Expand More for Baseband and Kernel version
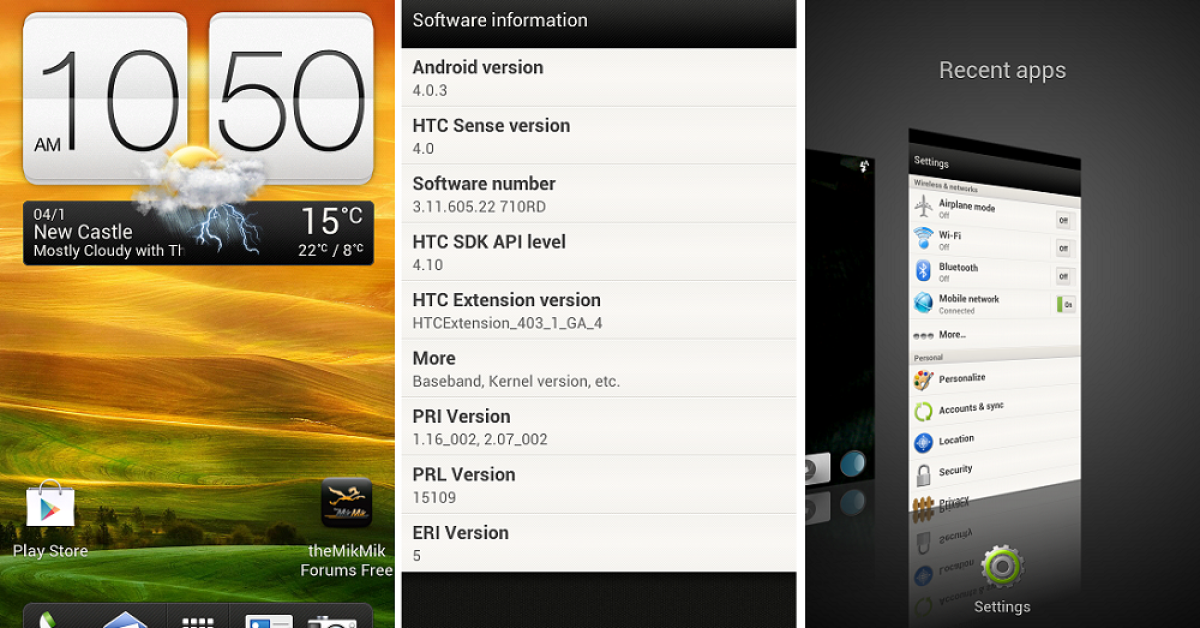1200x628 pixels. pos(598,368)
